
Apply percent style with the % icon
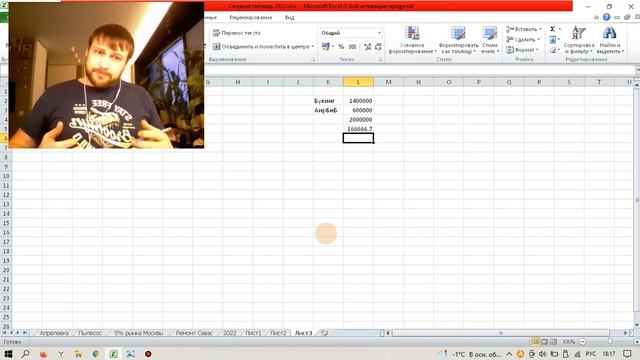coord(341,47)
